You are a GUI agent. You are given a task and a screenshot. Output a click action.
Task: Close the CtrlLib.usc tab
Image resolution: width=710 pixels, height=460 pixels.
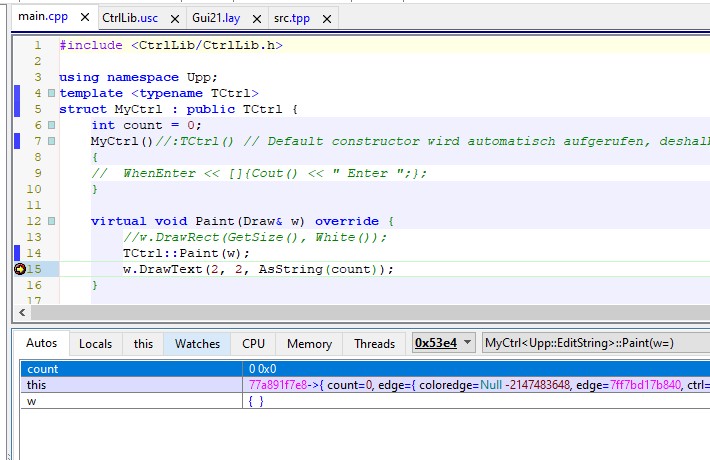[174, 18]
